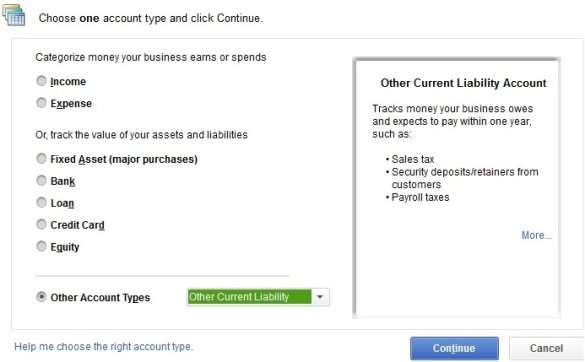Select the Income radio button

pos(41,81)
